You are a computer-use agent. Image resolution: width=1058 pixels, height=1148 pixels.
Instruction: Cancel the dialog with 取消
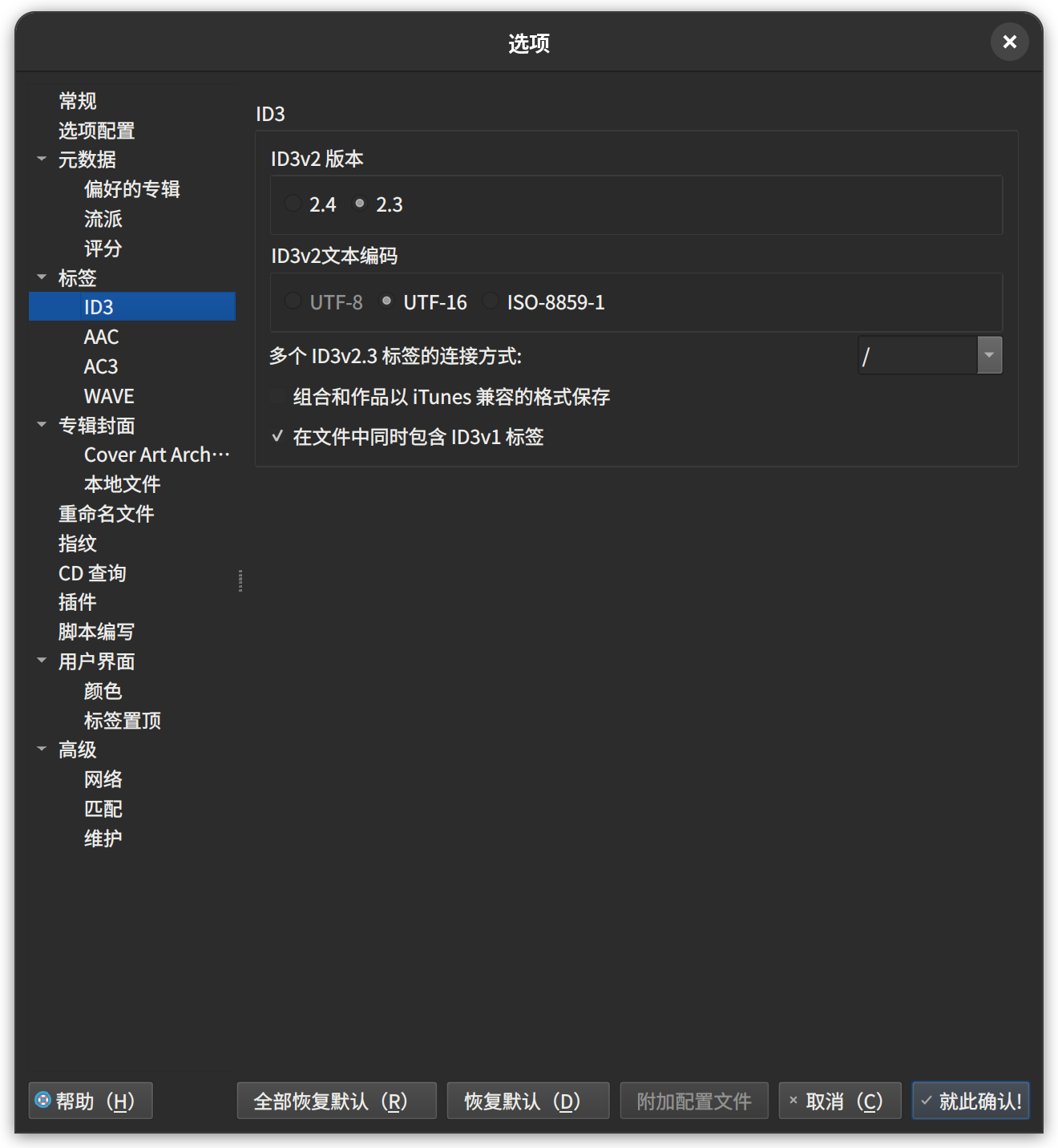click(839, 1101)
